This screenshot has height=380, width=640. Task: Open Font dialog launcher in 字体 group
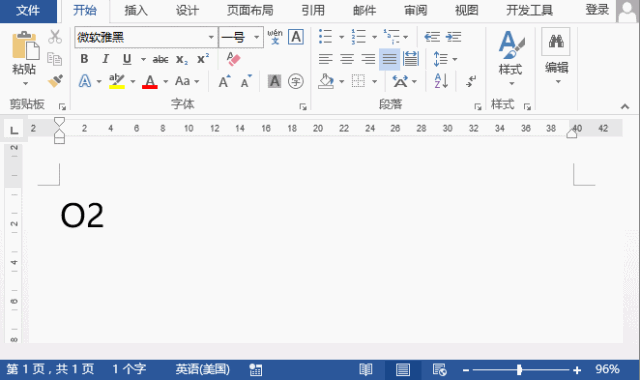[303, 107]
